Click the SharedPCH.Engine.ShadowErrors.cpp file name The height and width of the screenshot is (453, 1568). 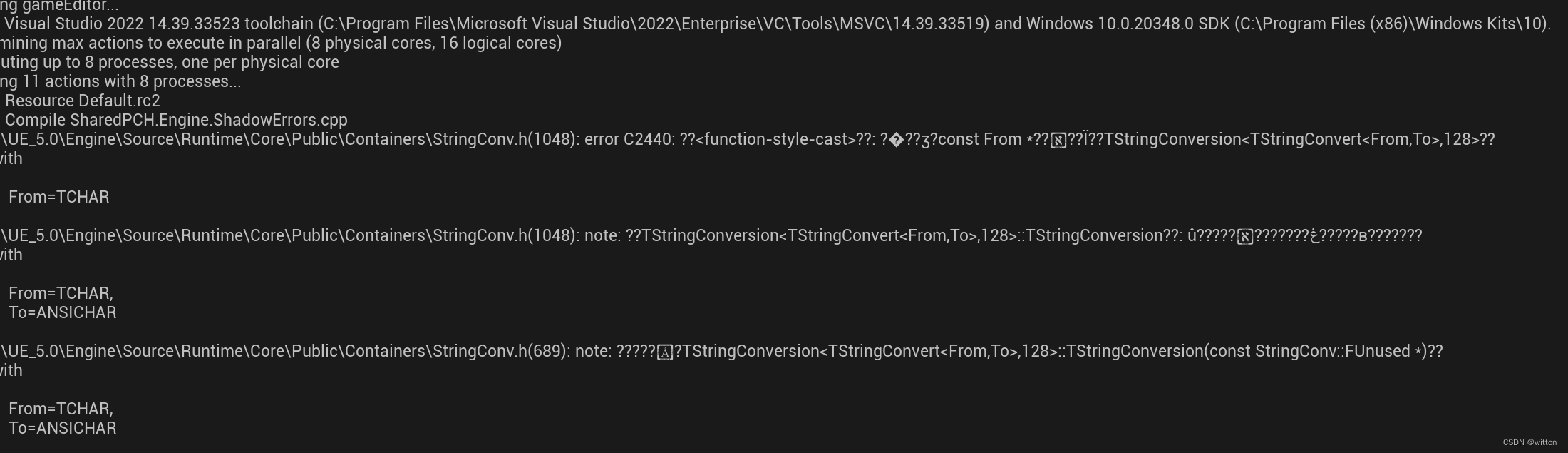pyautogui.click(x=208, y=120)
